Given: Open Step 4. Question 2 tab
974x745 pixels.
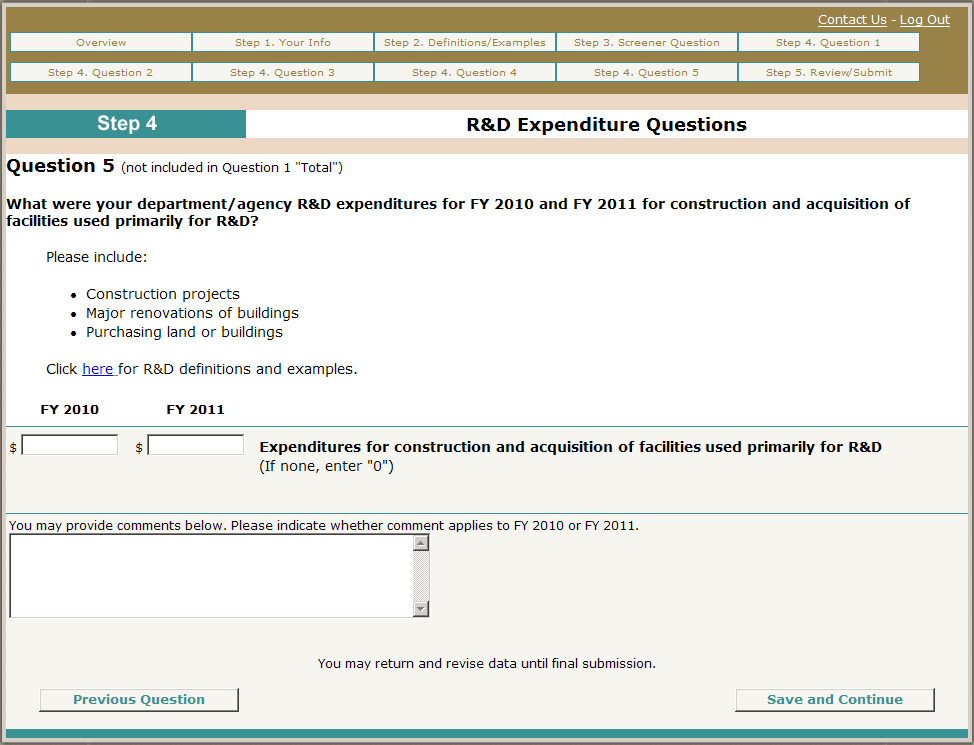Looking at the screenshot, I should tap(101, 72).
